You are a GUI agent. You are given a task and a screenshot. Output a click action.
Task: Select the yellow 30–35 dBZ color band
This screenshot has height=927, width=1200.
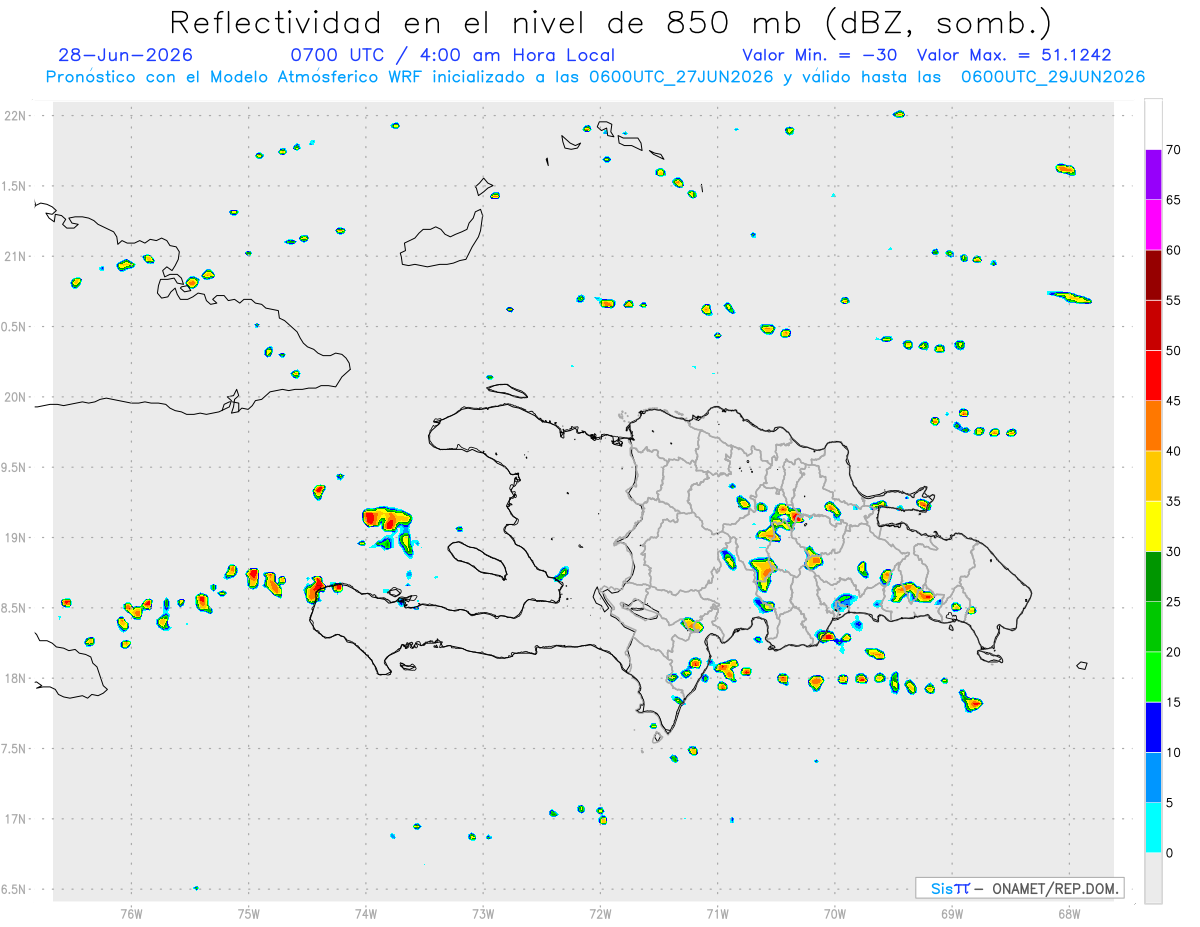[1153, 526]
